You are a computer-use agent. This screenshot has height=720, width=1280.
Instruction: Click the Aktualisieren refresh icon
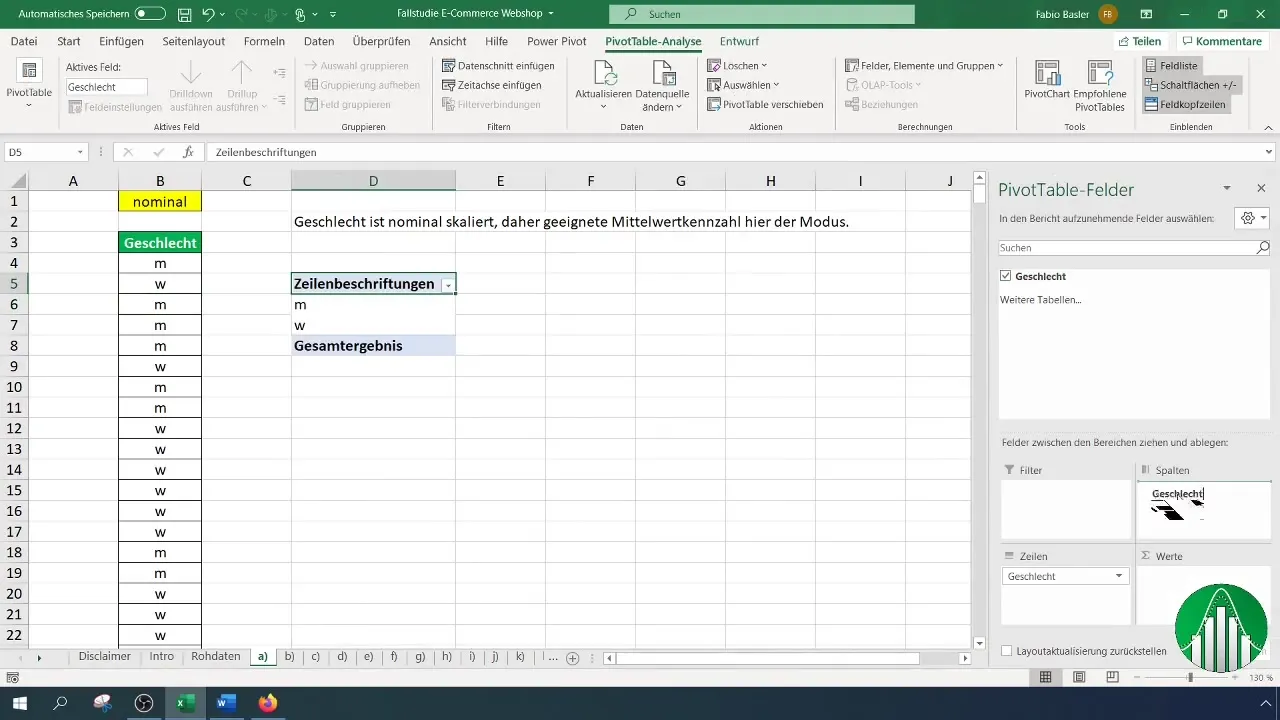(604, 73)
